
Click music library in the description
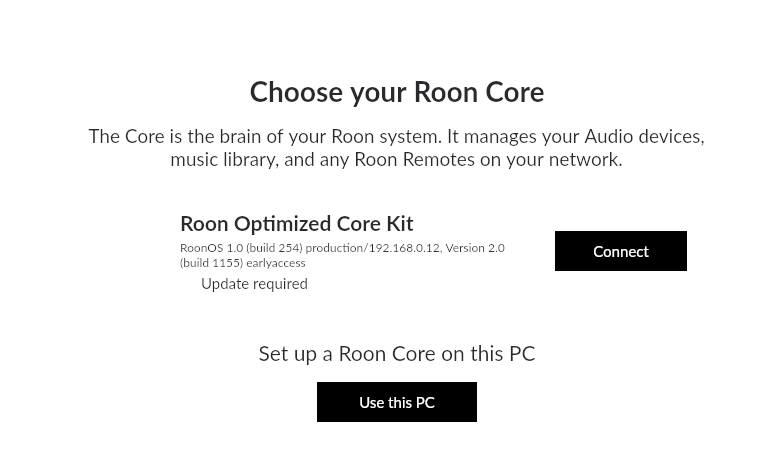coord(224,160)
